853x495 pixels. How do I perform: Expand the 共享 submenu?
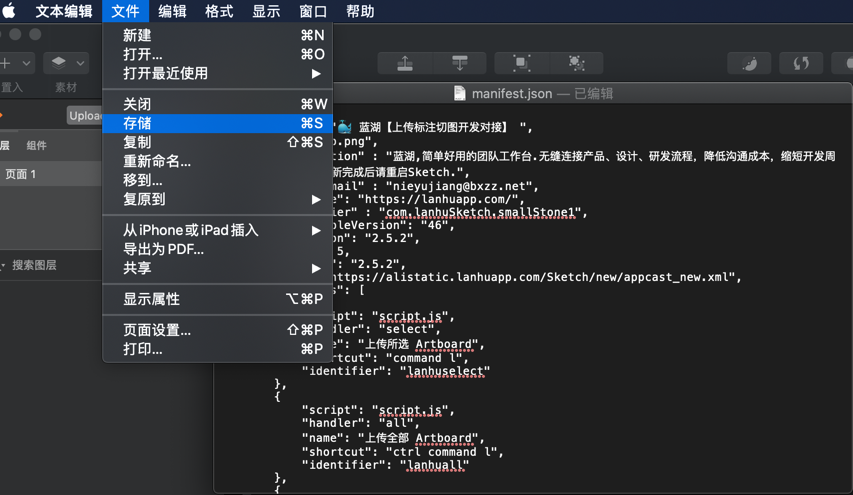[x=217, y=268]
